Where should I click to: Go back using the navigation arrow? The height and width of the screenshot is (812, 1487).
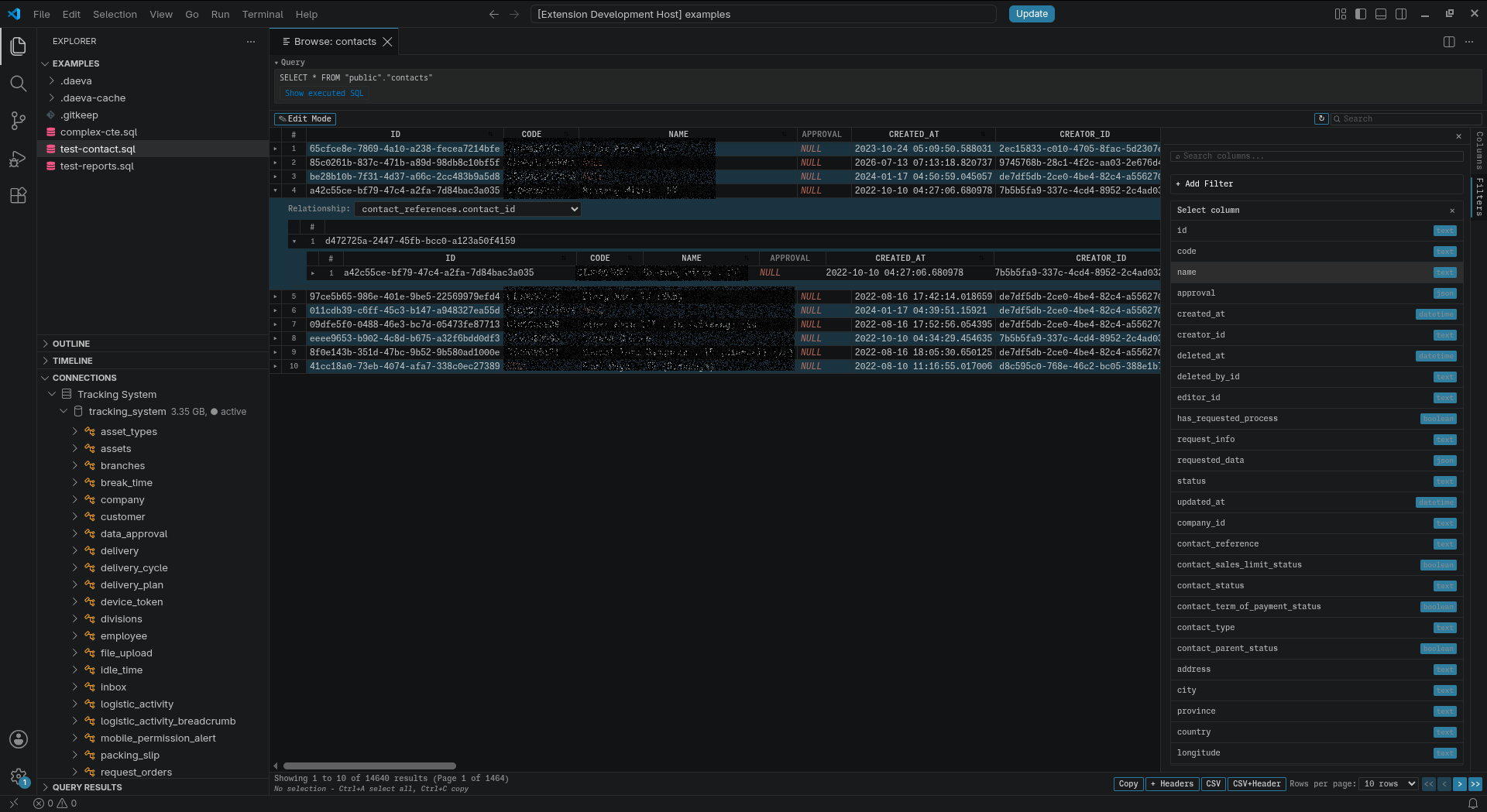click(494, 14)
